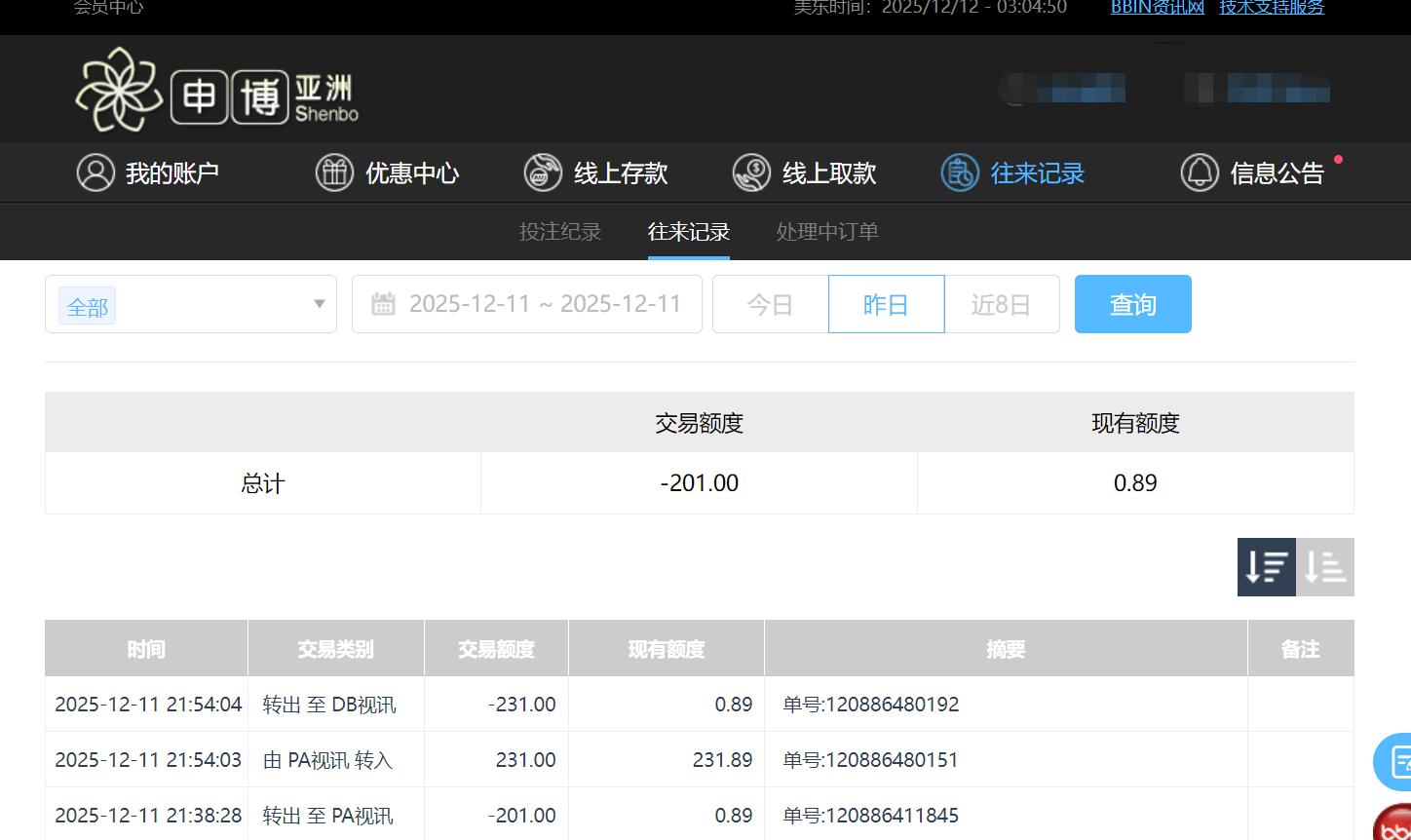Select the 线上存款 deposit icon

(543, 172)
